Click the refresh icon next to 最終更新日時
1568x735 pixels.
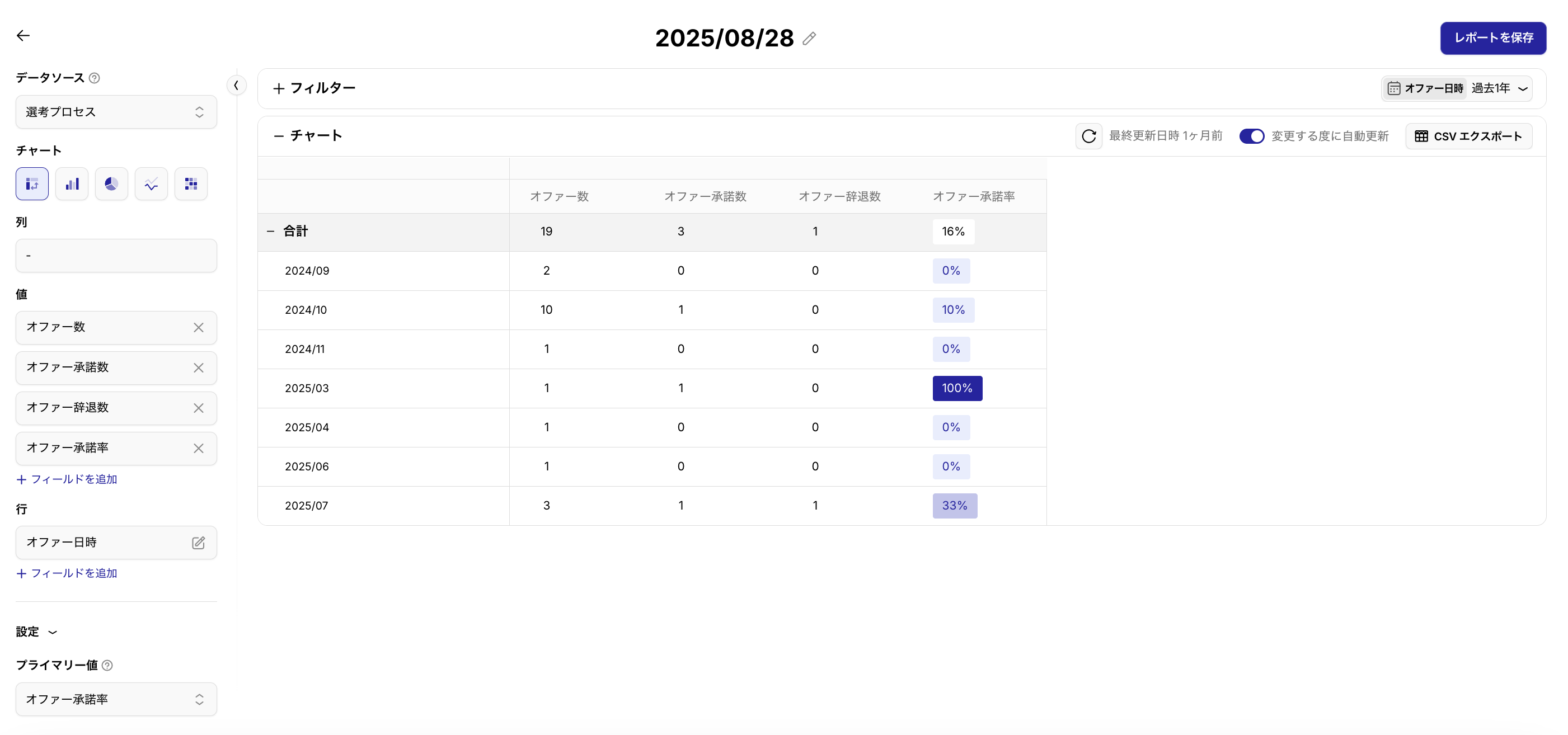coord(1088,136)
